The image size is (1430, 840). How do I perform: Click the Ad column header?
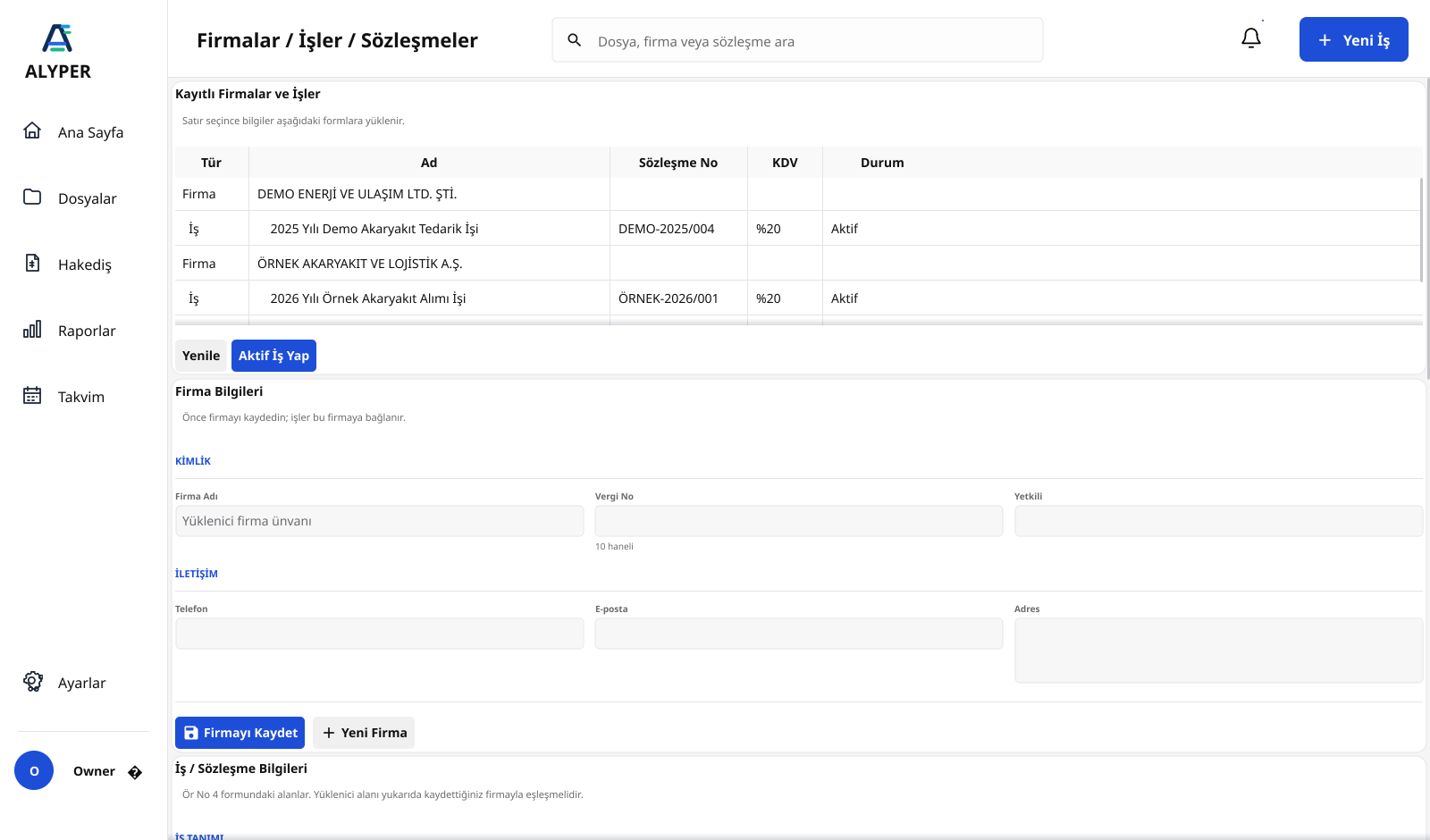[x=429, y=163]
